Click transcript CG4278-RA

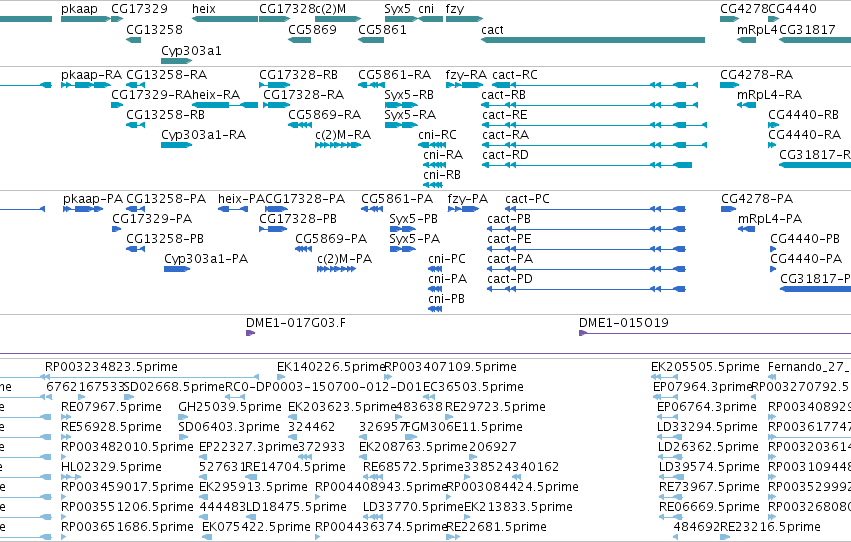coord(757,75)
